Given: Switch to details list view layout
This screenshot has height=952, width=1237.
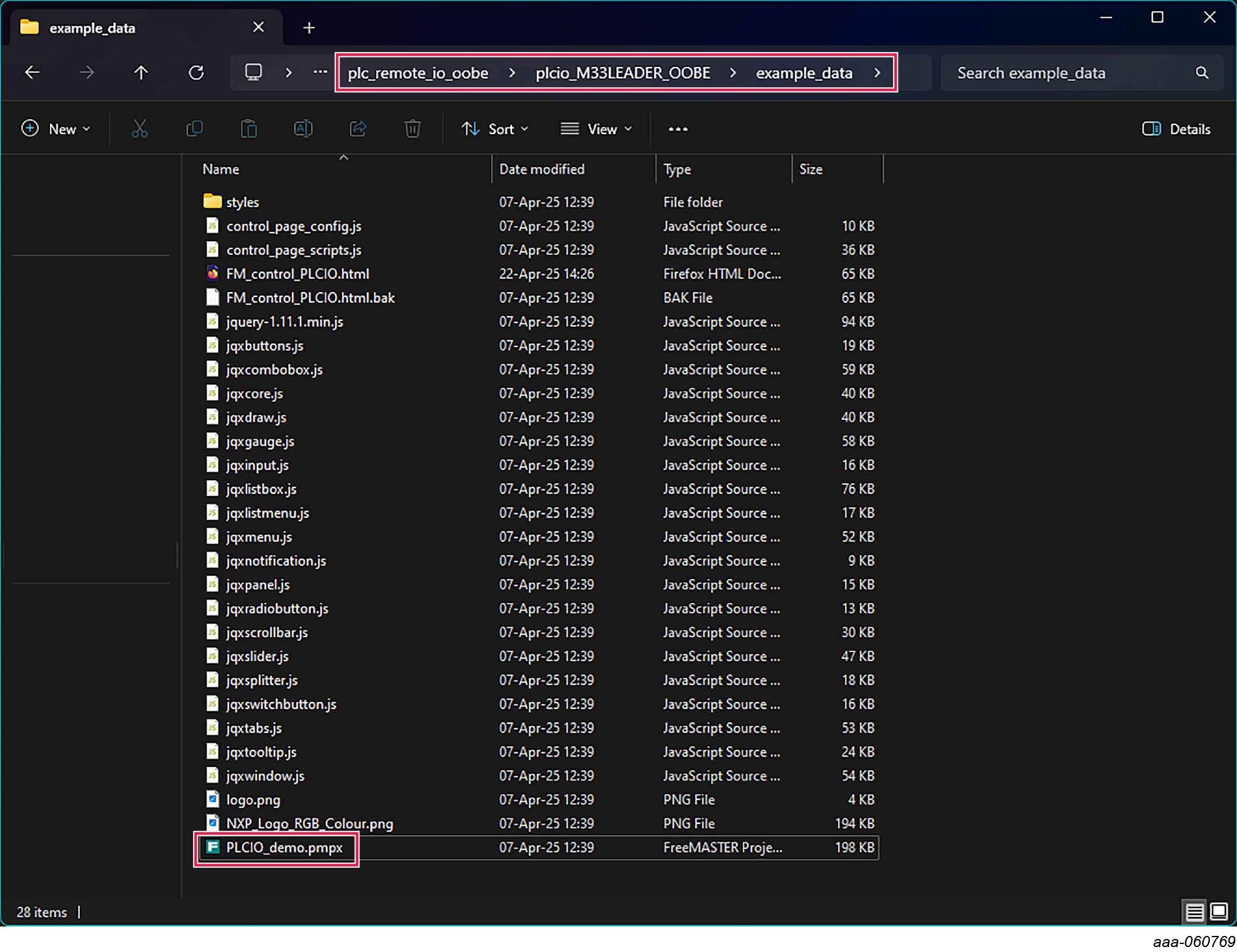Looking at the screenshot, I should [x=1194, y=911].
